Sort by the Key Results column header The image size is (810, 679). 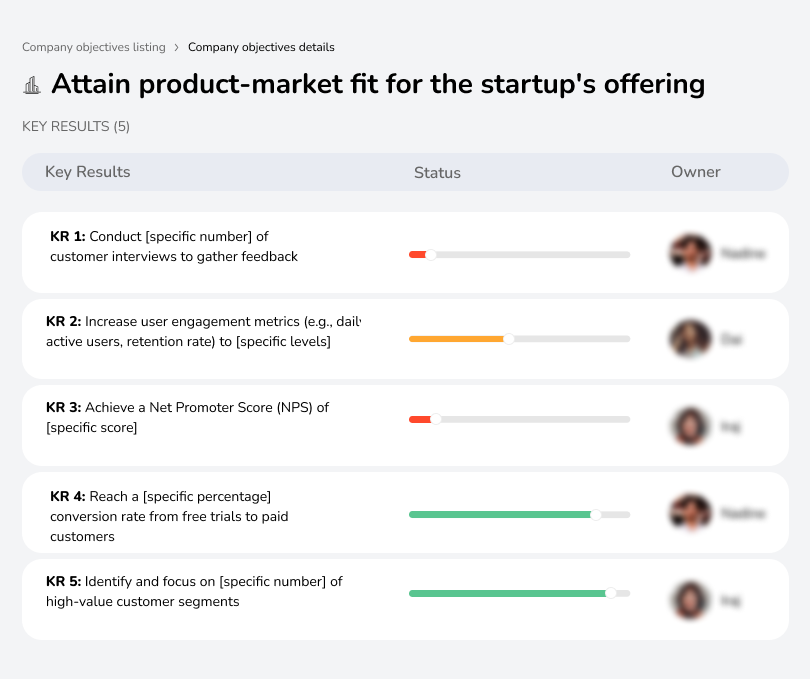pyautogui.click(x=88, y=172)
